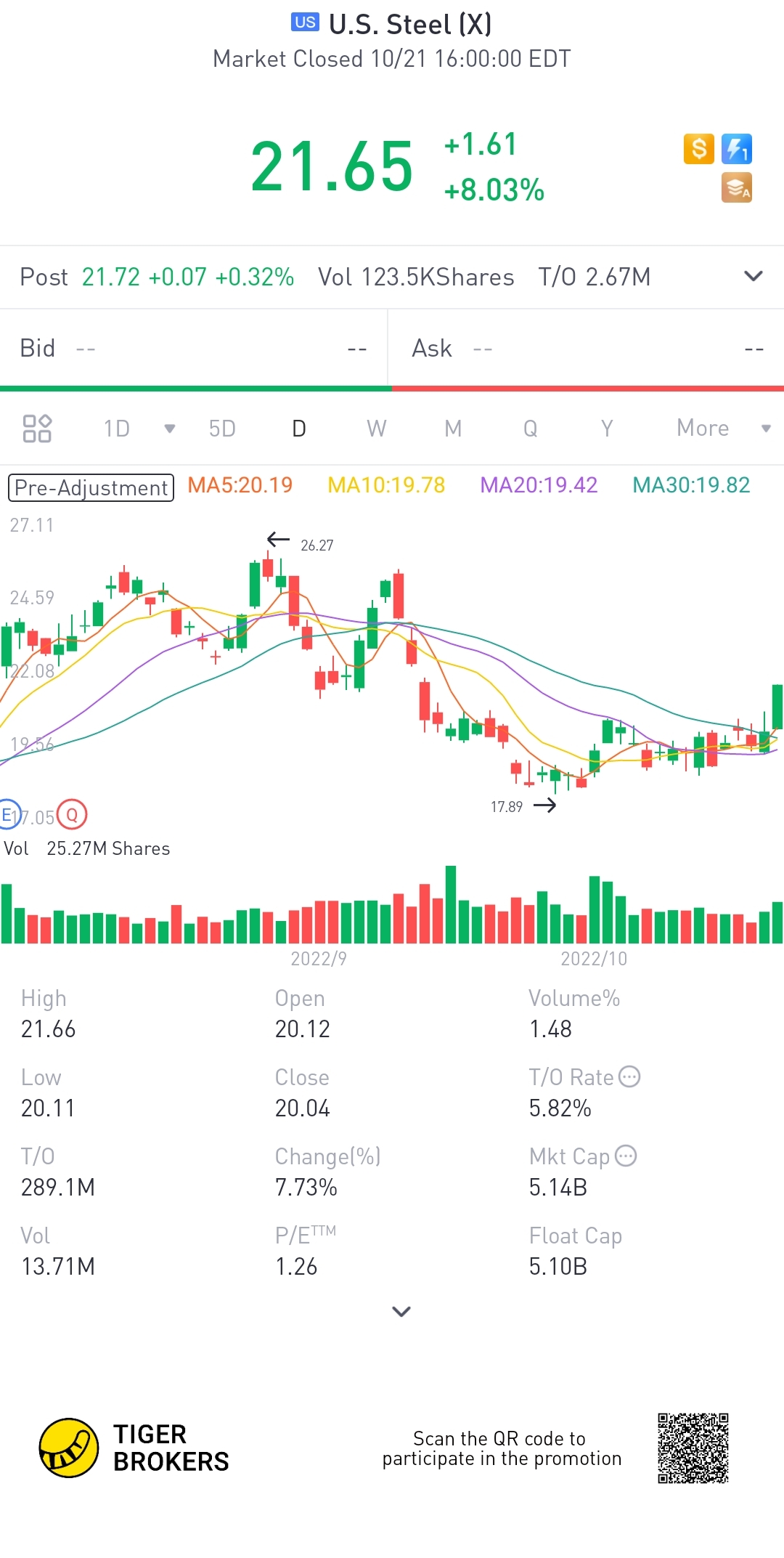This screenshot has height=1558, width=784.
Task: Tap the Open 20.12 value
Action: (303, 1029)
